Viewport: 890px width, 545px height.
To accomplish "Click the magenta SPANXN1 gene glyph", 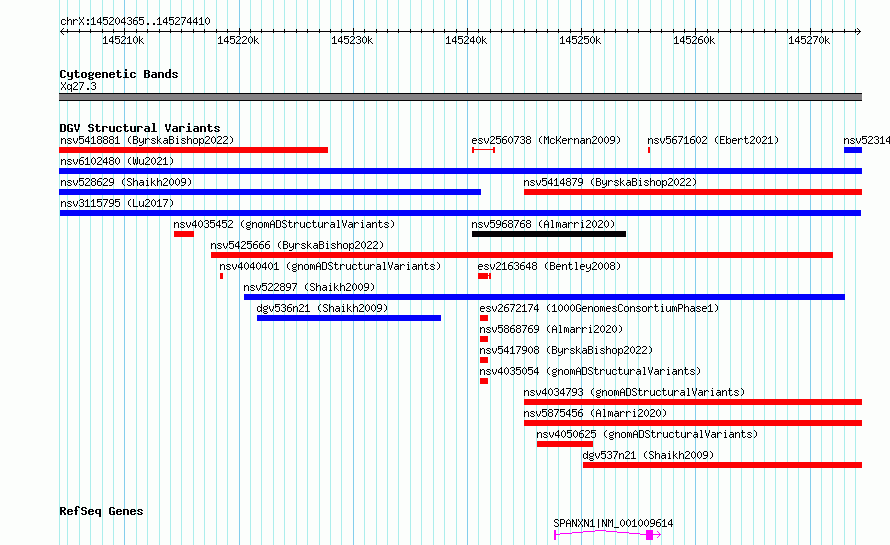I will point(607,535).
